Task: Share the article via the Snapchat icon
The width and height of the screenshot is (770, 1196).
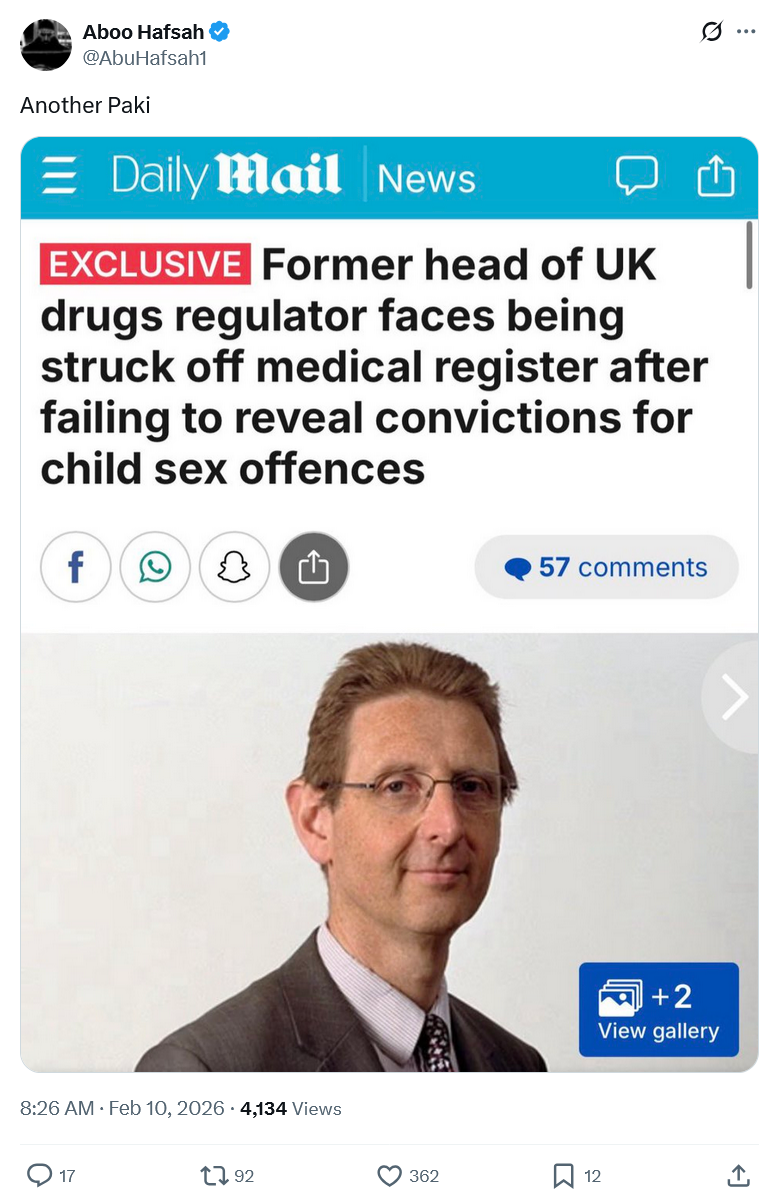Action: (234, 567)
